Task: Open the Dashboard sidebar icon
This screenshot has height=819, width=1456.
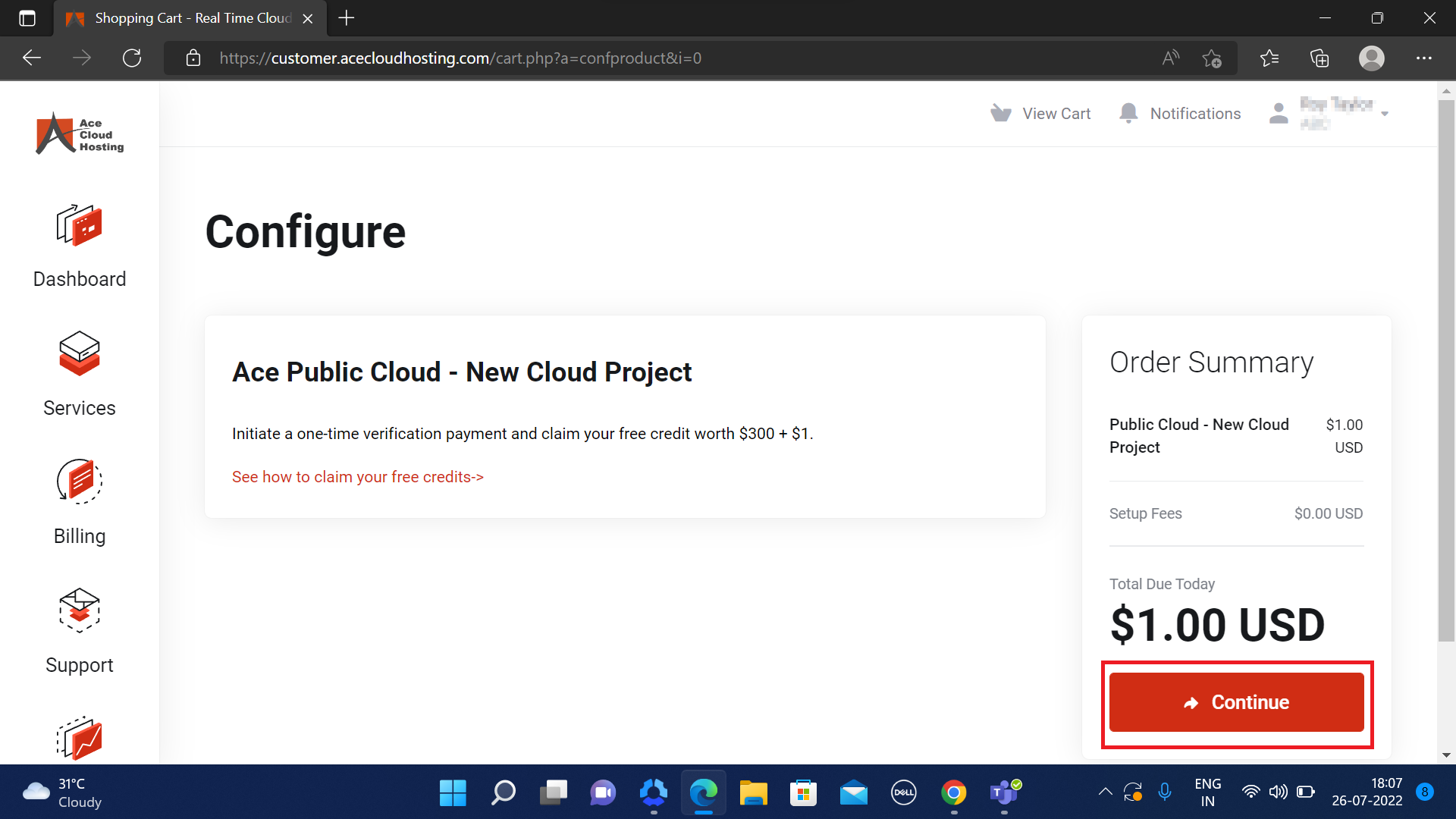Action: (79, 225)
